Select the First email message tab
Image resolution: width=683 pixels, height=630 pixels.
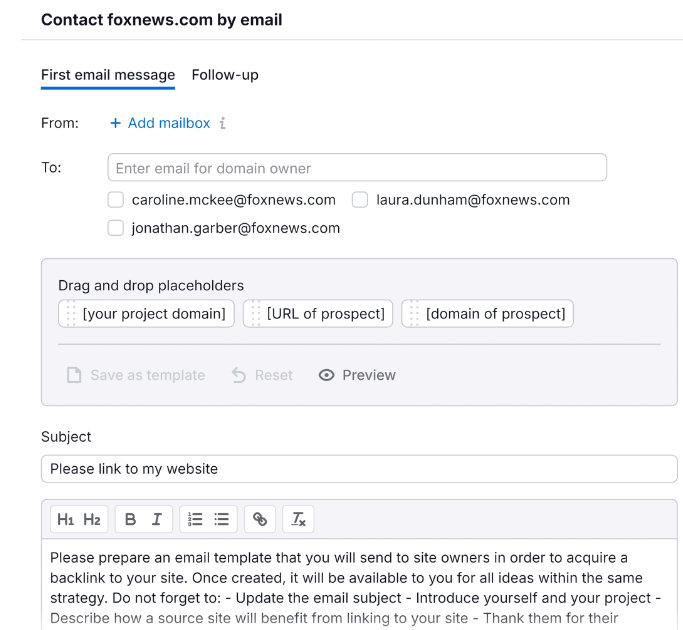coord(108,75)
